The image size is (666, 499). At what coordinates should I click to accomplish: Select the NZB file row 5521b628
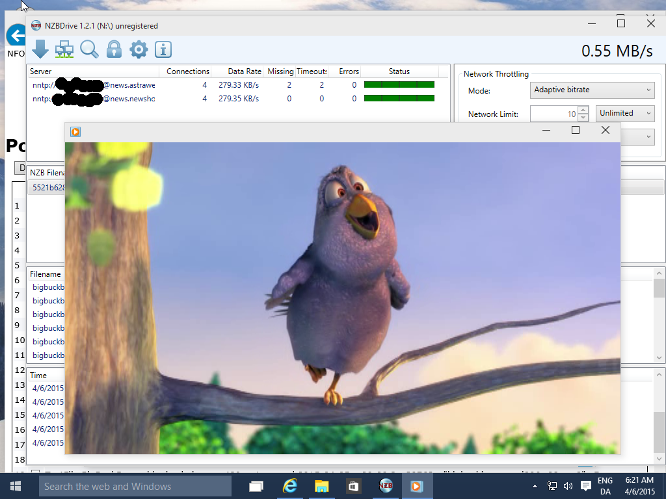point(47,187)
